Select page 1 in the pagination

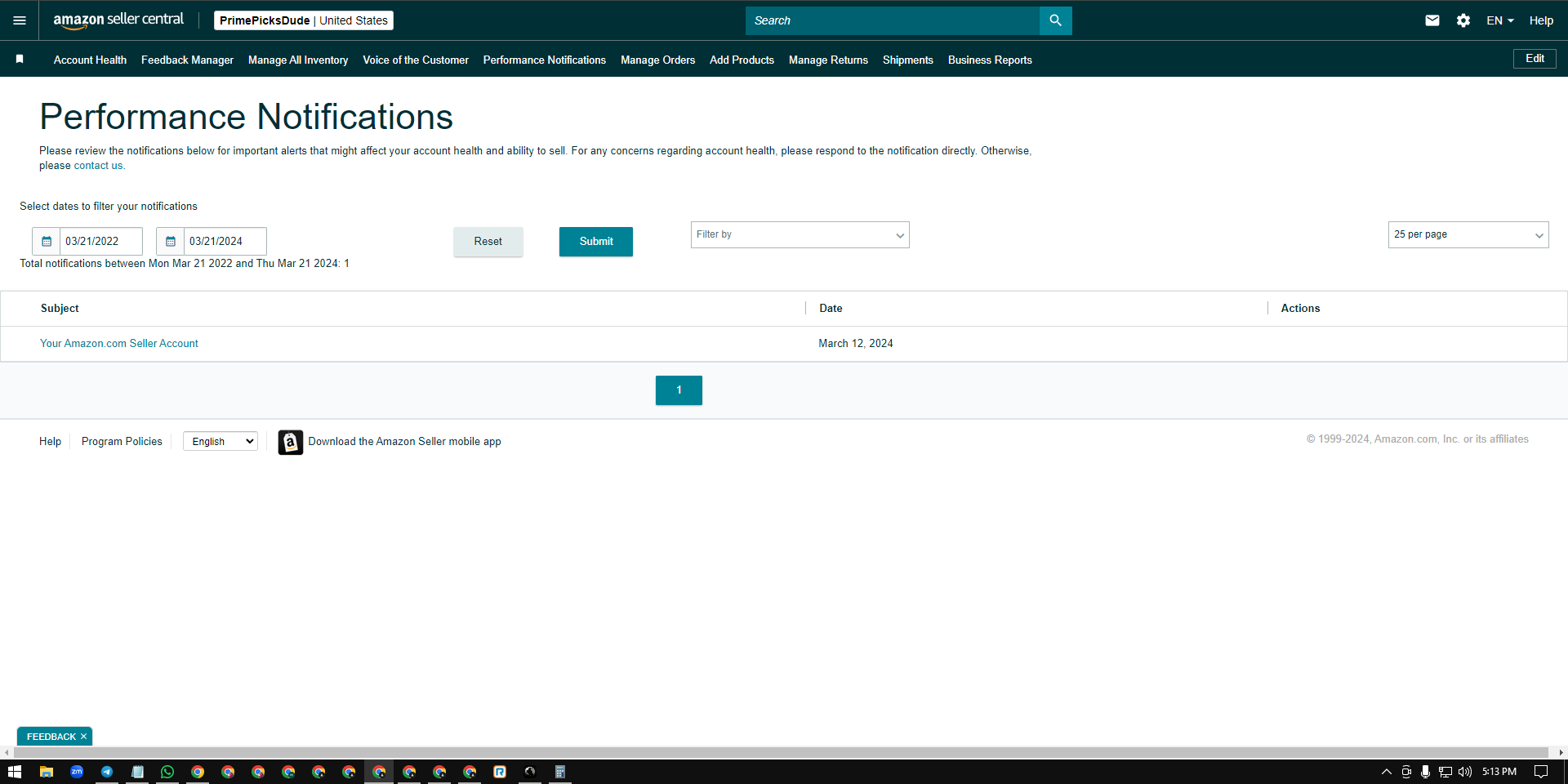click(x=679, y=390)
